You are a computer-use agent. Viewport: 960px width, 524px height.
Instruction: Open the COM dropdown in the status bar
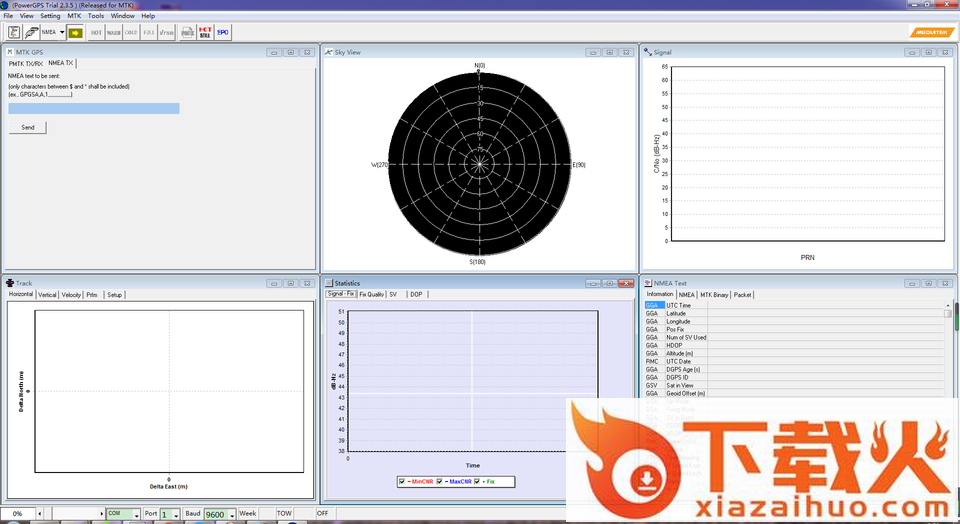point(137,515)
